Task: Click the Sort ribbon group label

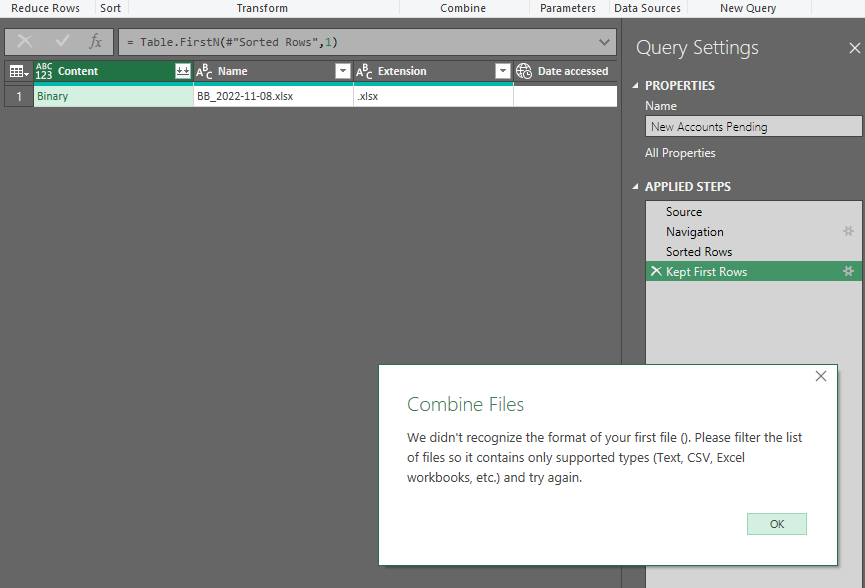Action: pos(110,8)
